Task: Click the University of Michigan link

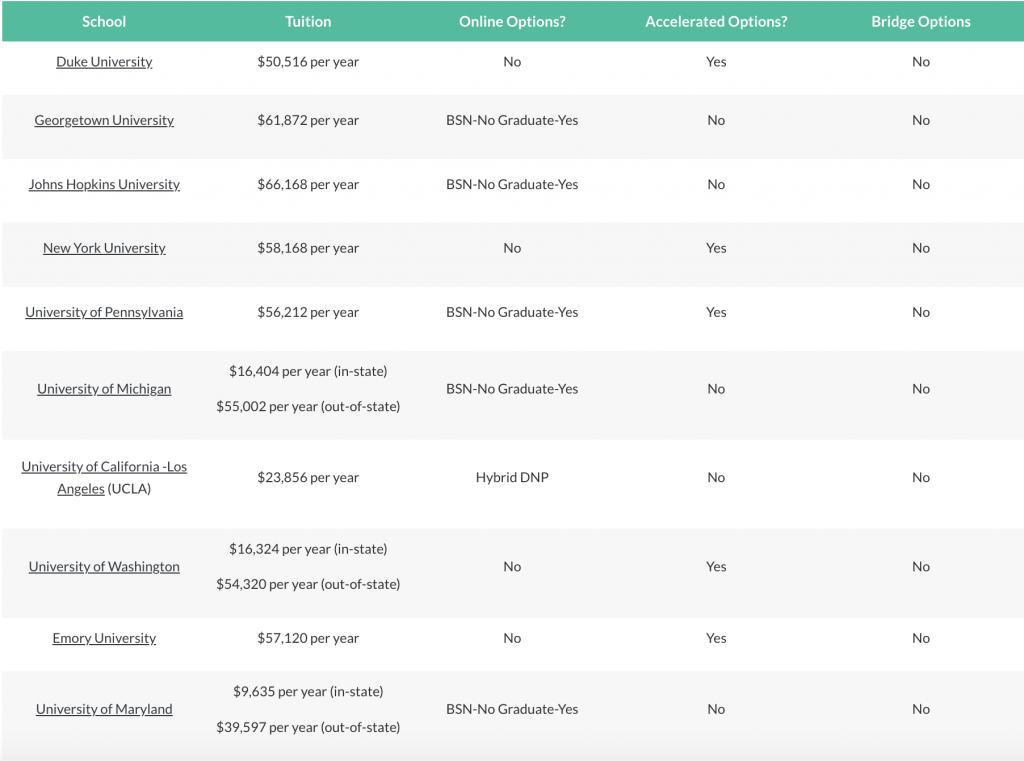Action: point(104,389)
